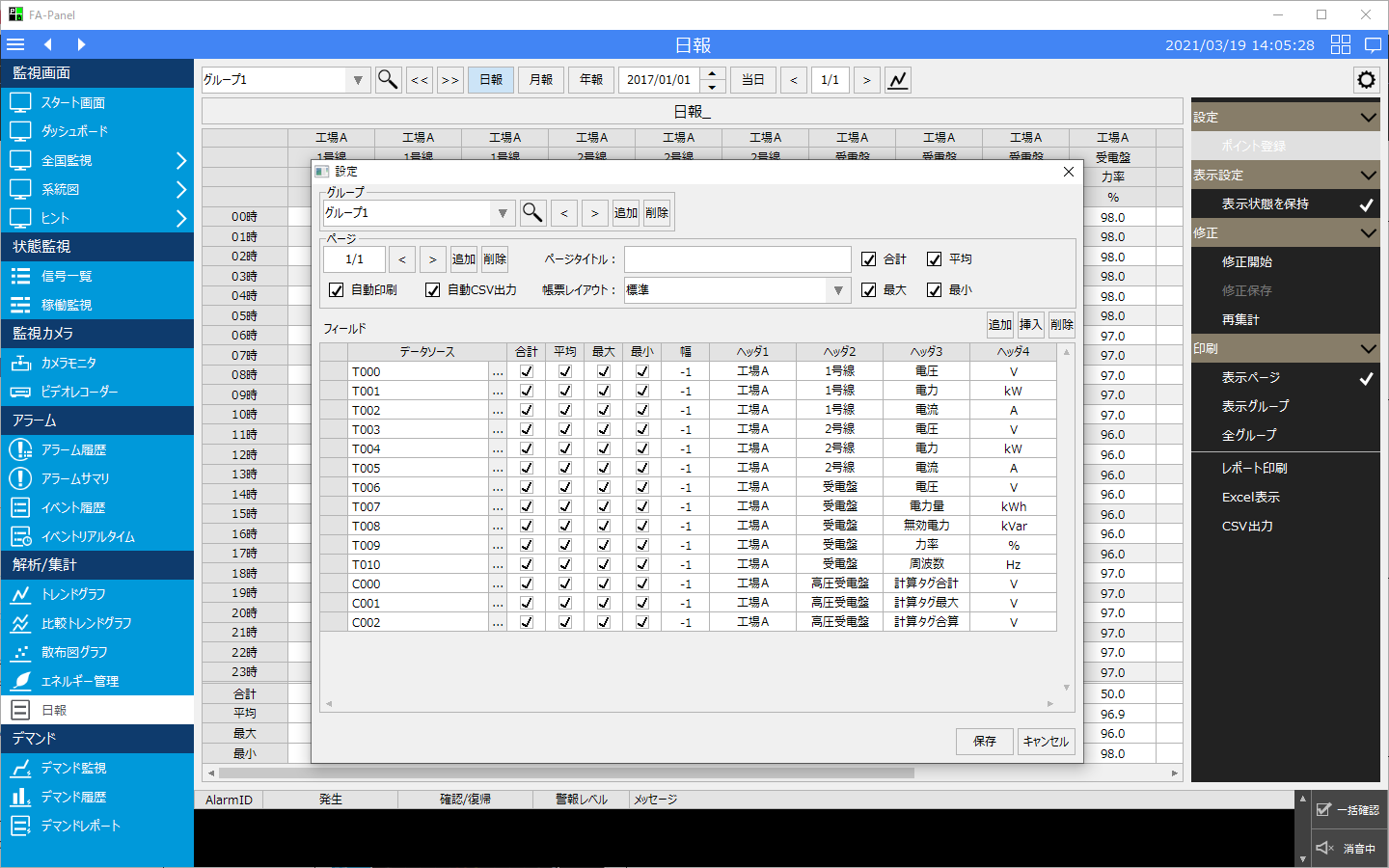
Task: Select Excel表示 in the right panel
Action: pos(1286,497)
